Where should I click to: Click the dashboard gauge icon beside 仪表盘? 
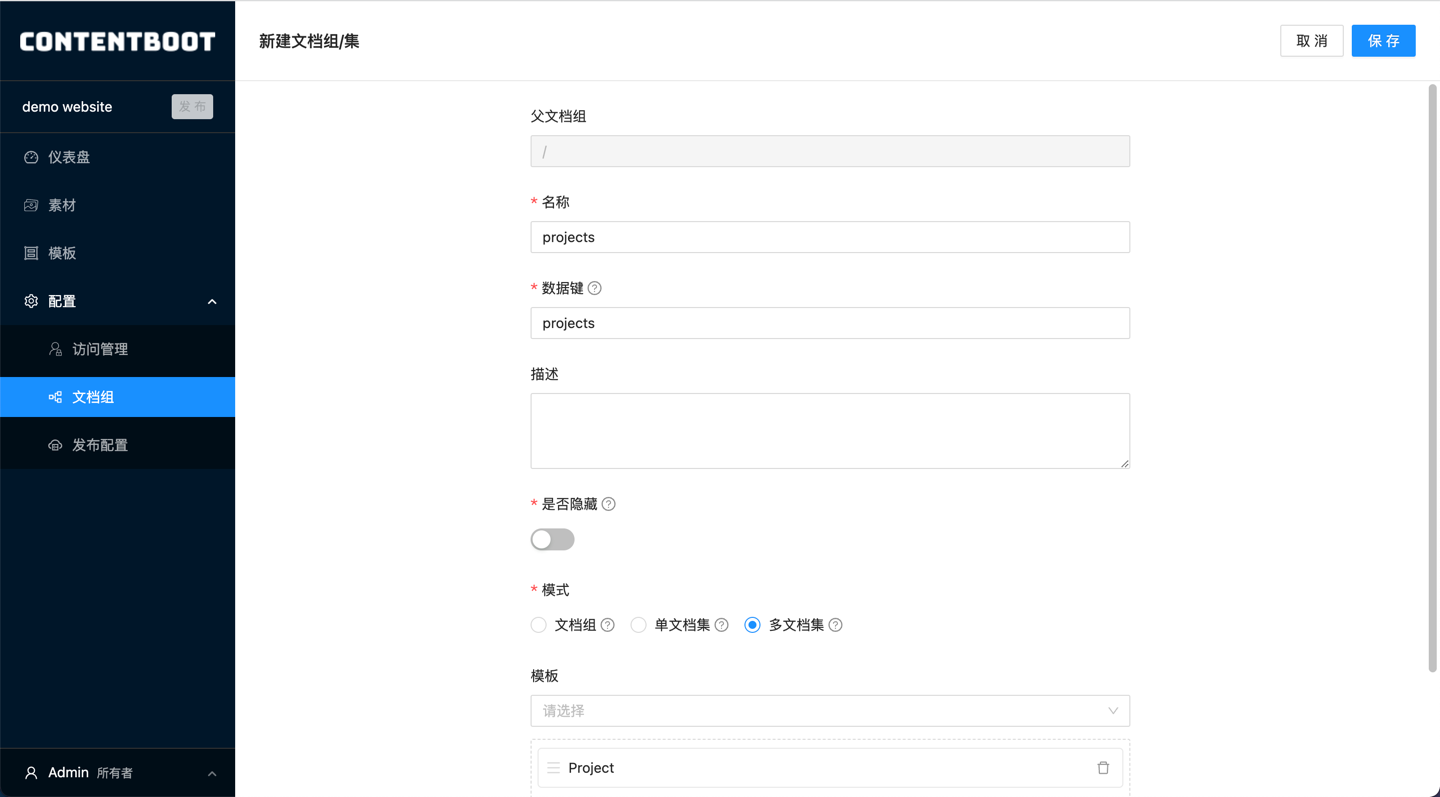[31, 157]
